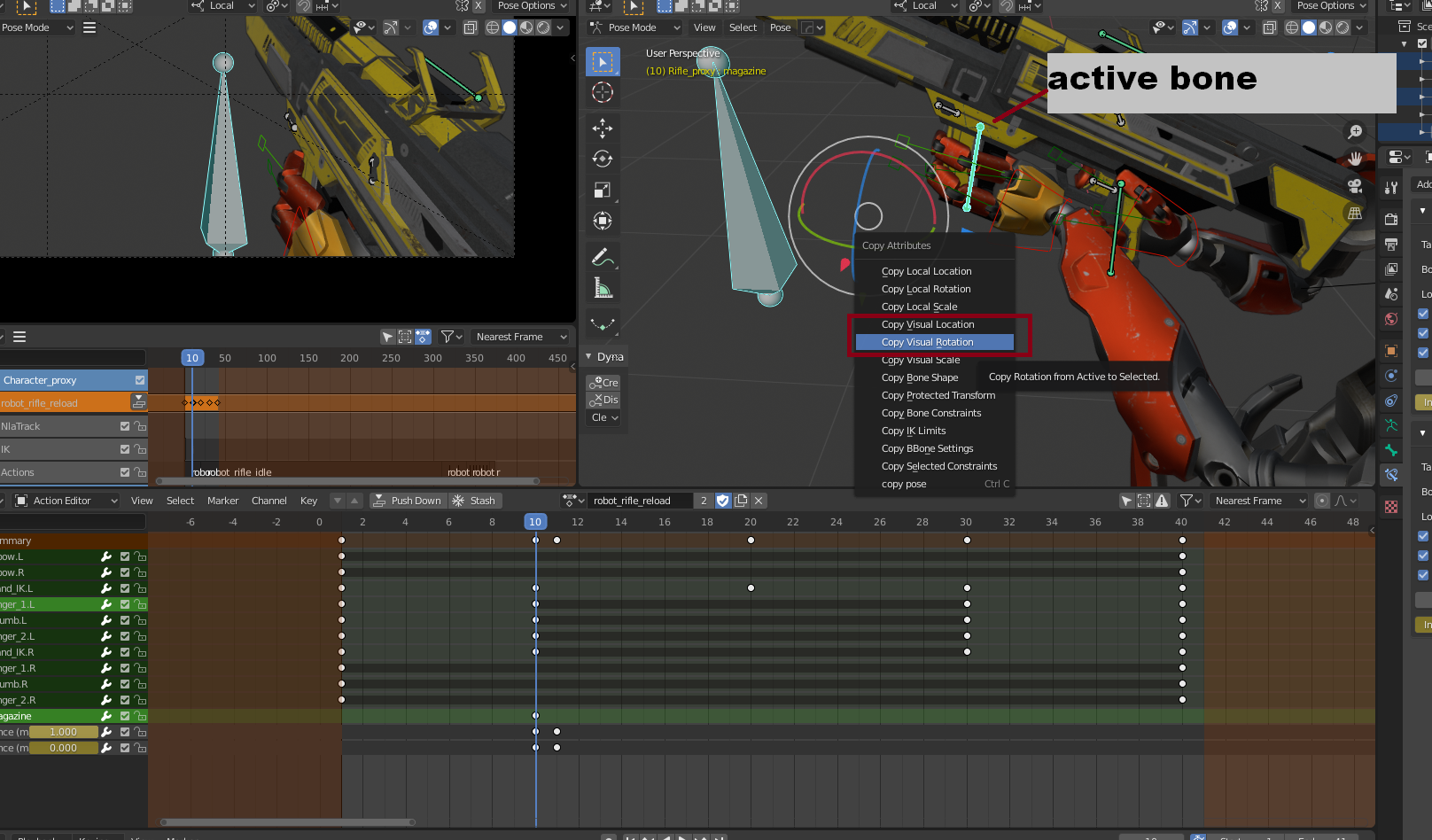Click the robot_rifle_reload action name field
This screenshot has height=840, width=1432.
[x=639, y=501]
